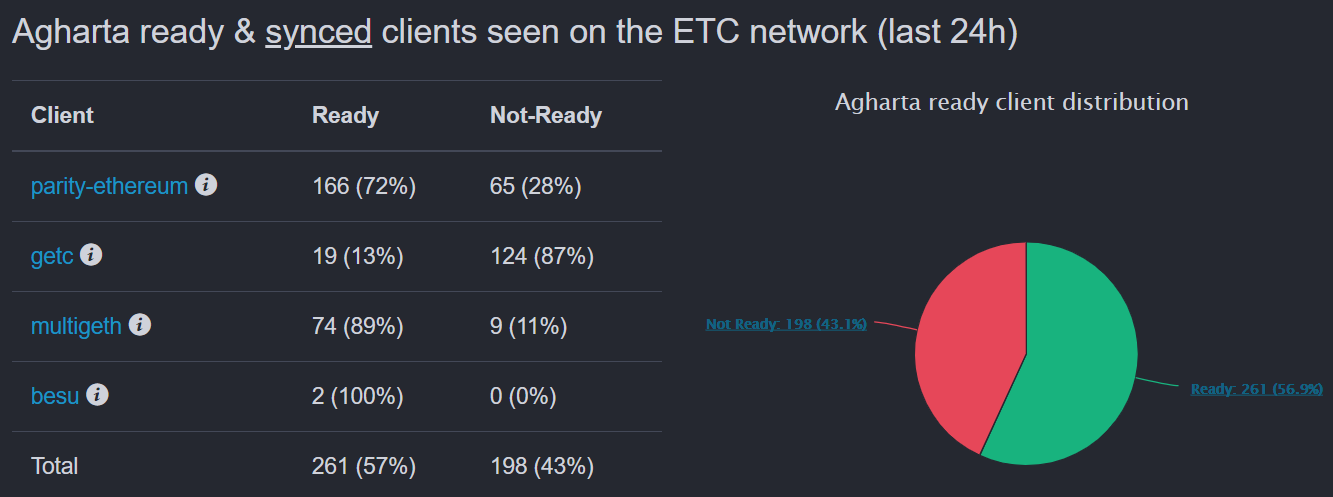Click the 'Ready' column header
Image resolution: width=1333 pixels, height=497 pixels.
[x=345, y=115]
